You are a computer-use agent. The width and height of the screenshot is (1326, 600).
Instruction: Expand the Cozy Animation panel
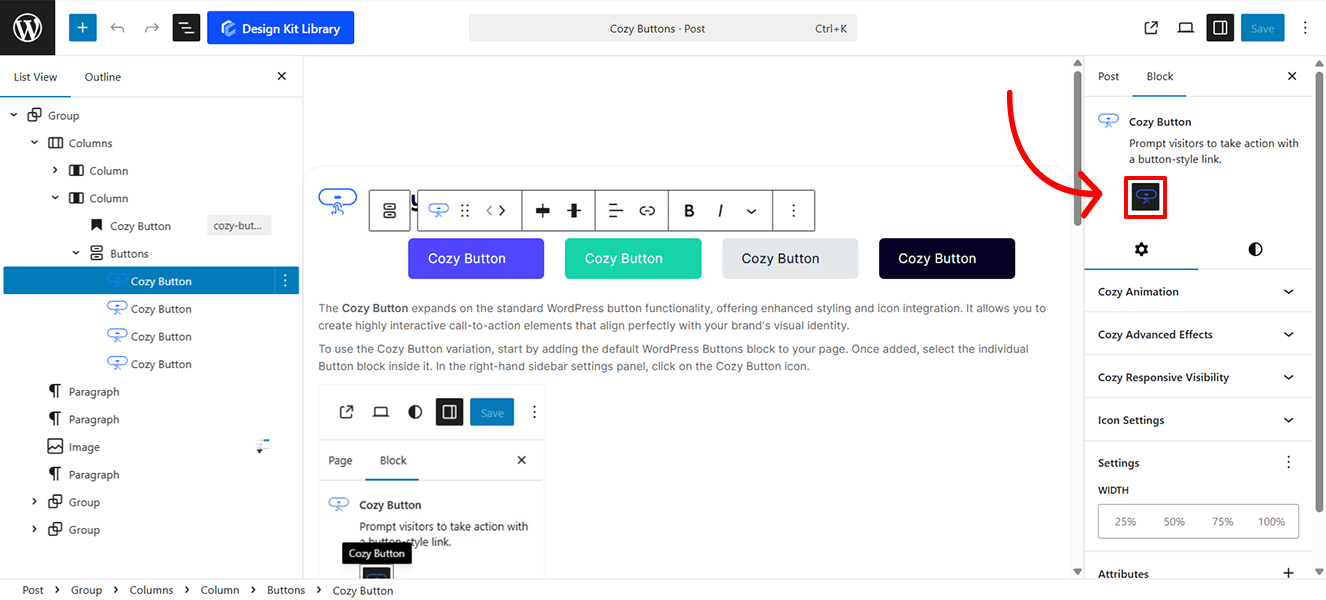pyautogui.click(x=1198, y=292)
